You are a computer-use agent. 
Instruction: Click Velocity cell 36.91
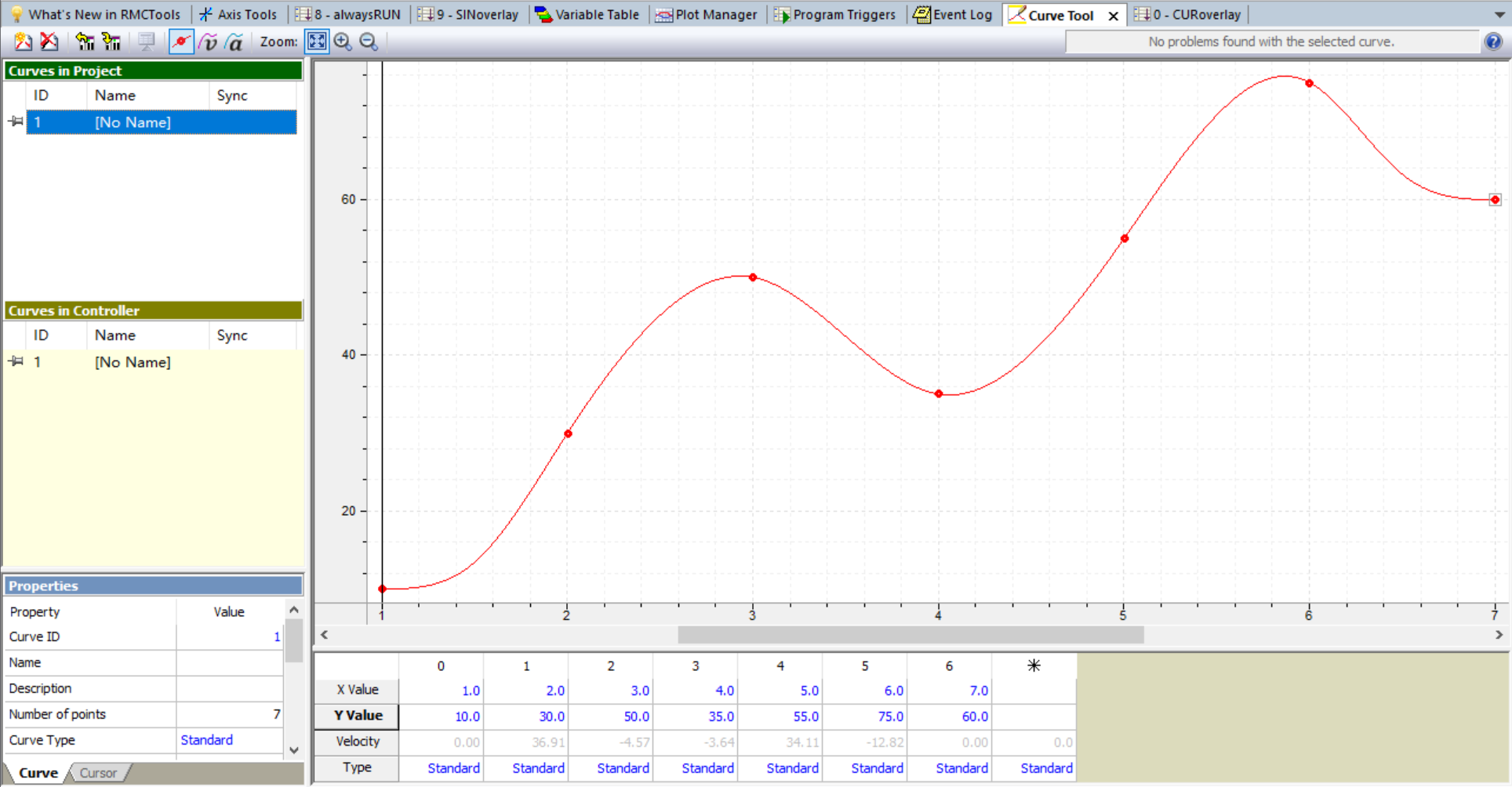point(526,742)
